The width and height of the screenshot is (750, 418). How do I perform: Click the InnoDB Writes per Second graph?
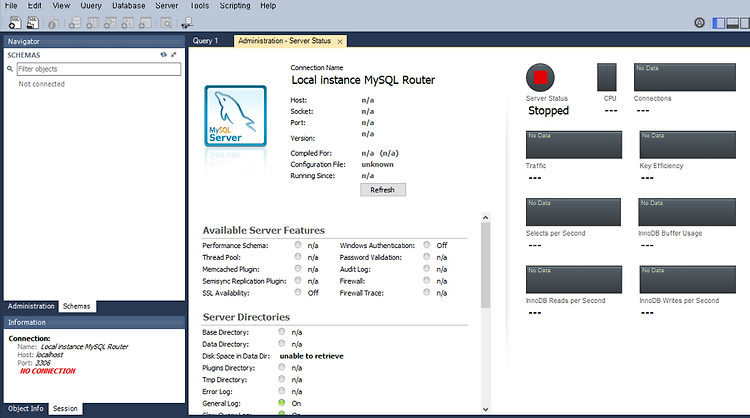[687, 279]
